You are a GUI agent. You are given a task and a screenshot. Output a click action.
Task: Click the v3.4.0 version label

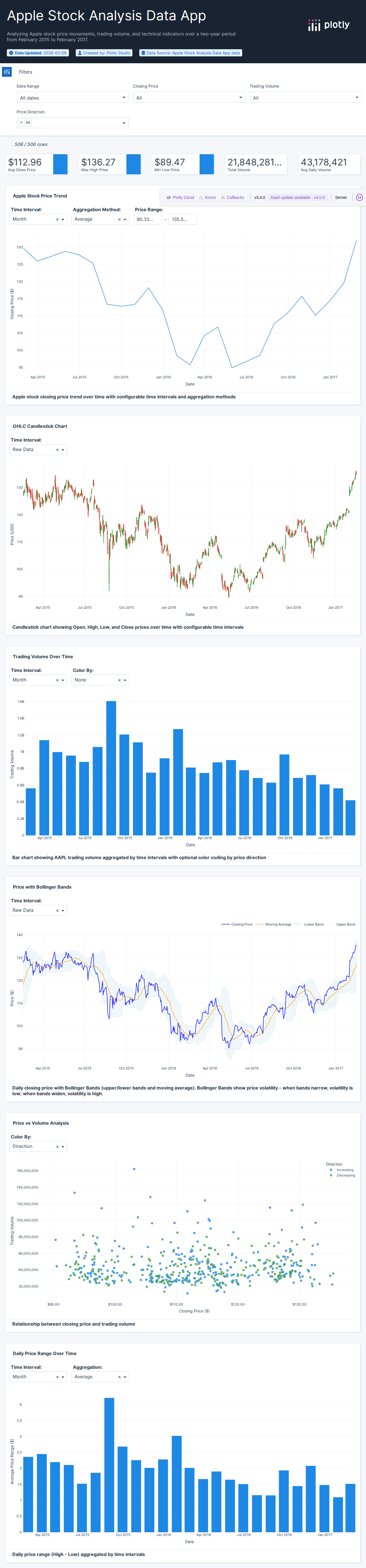click(x=260, y=197)
